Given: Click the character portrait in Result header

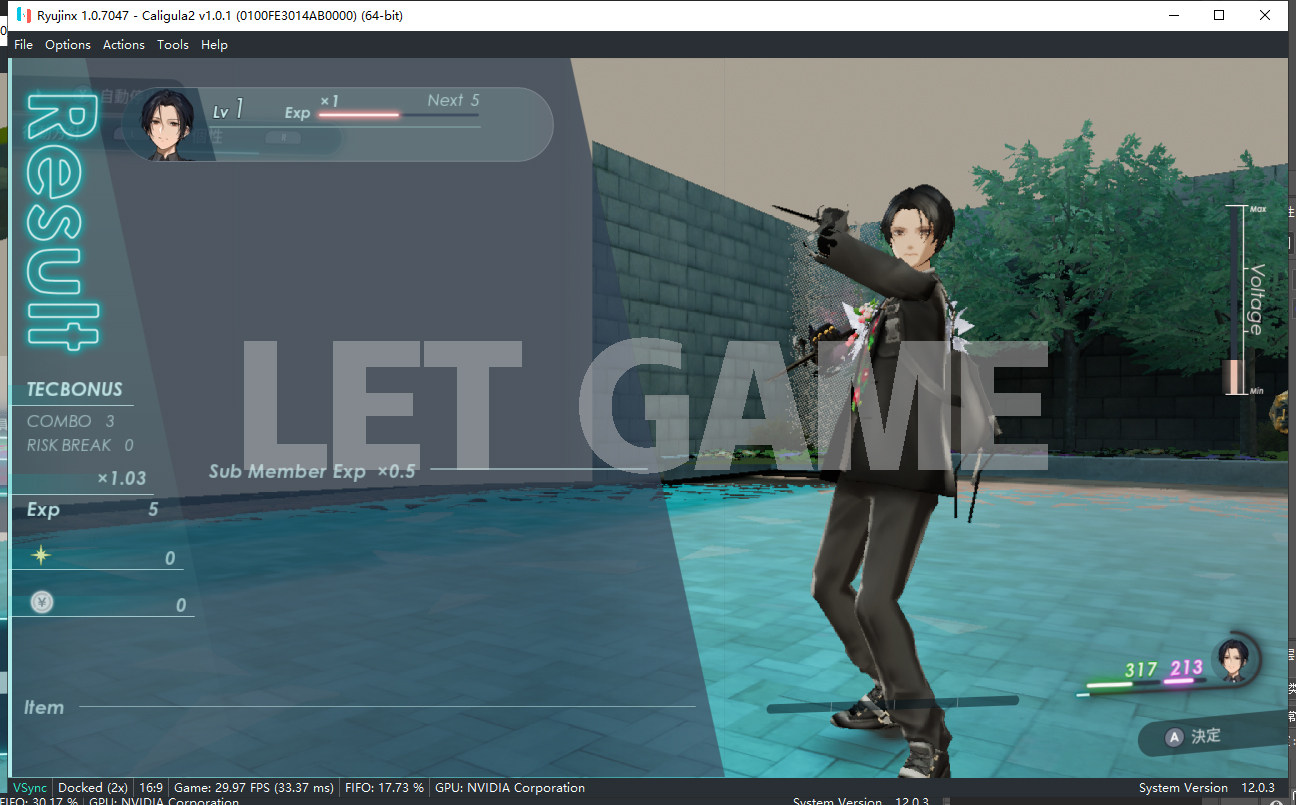Looking at the screenshot, I should coord(168,123).
